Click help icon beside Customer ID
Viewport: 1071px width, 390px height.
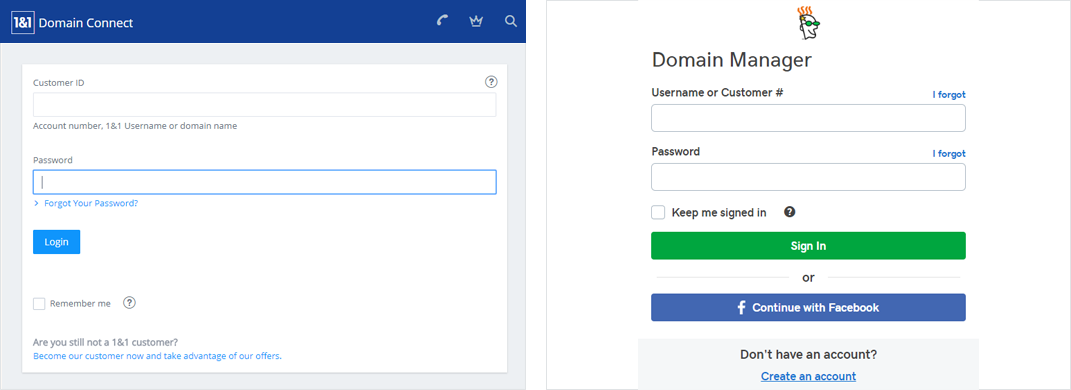pyautogui.click(x=491, y=82)
